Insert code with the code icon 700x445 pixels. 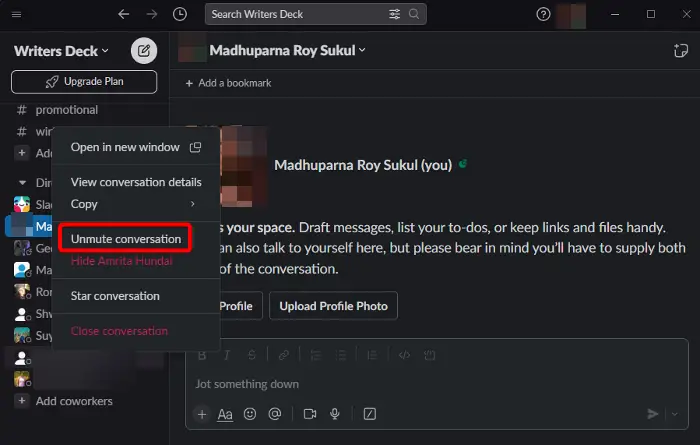pyautogui.click(x=404, y=355)
